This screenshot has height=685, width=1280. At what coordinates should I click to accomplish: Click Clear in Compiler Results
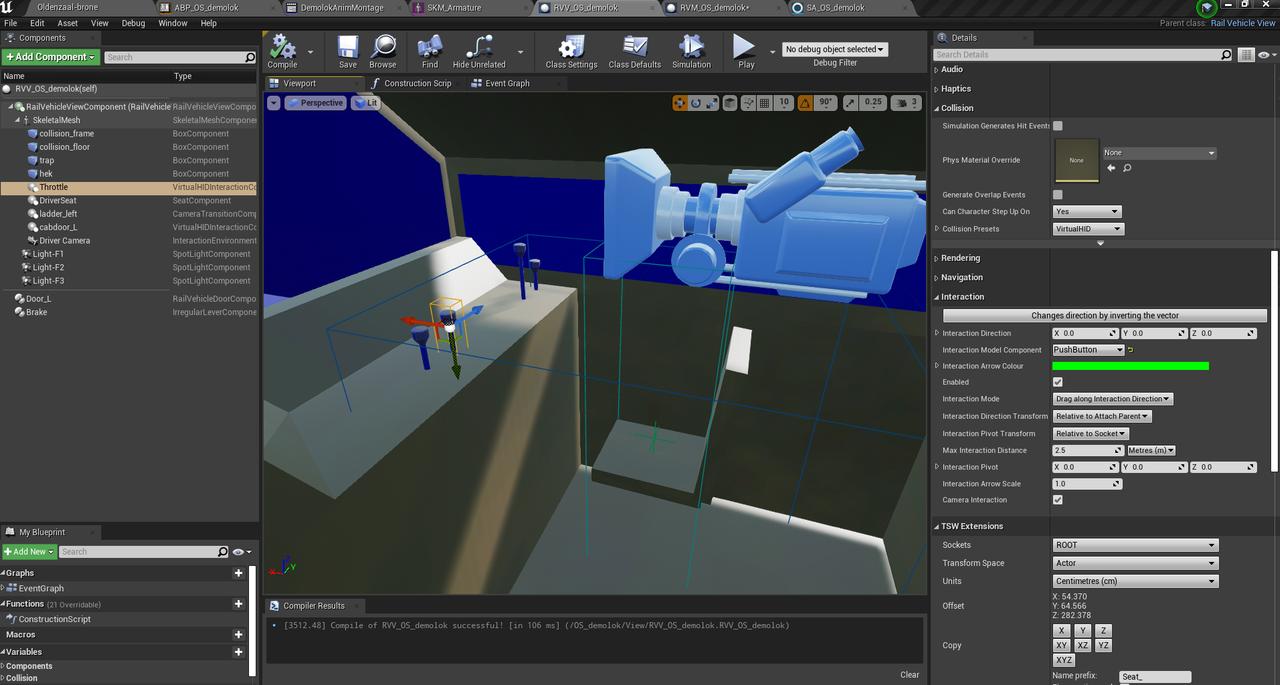(909, 675)
